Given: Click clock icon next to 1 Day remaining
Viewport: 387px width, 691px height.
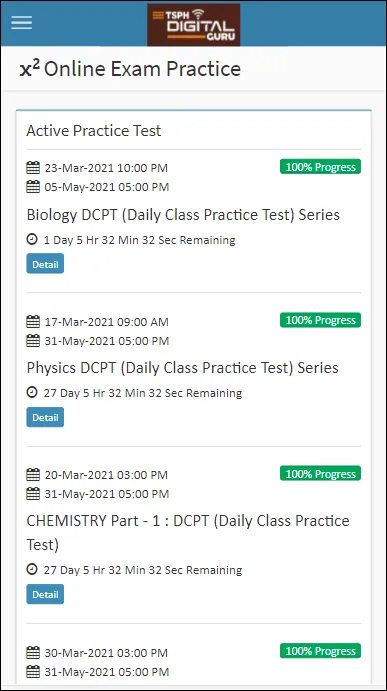Looking at the screenshot, I should pos(32,240).
